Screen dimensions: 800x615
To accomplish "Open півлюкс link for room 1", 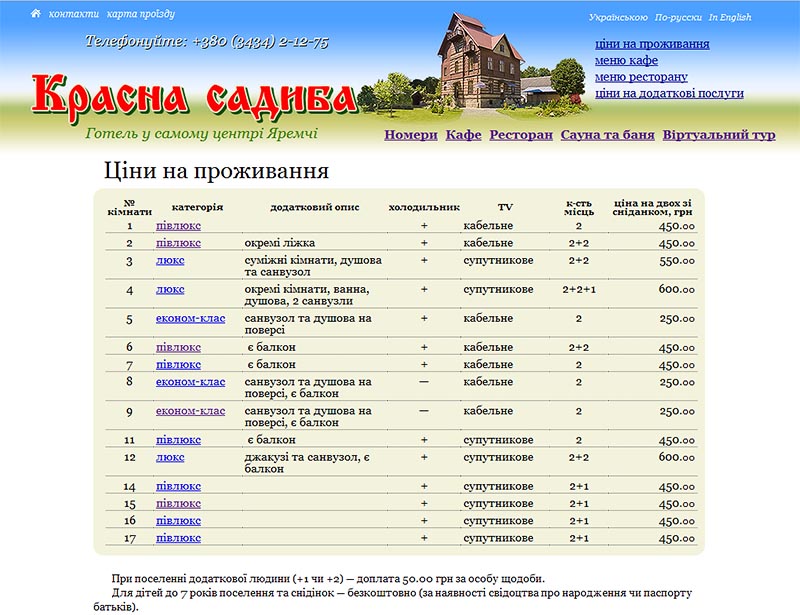I will [178, 226].
